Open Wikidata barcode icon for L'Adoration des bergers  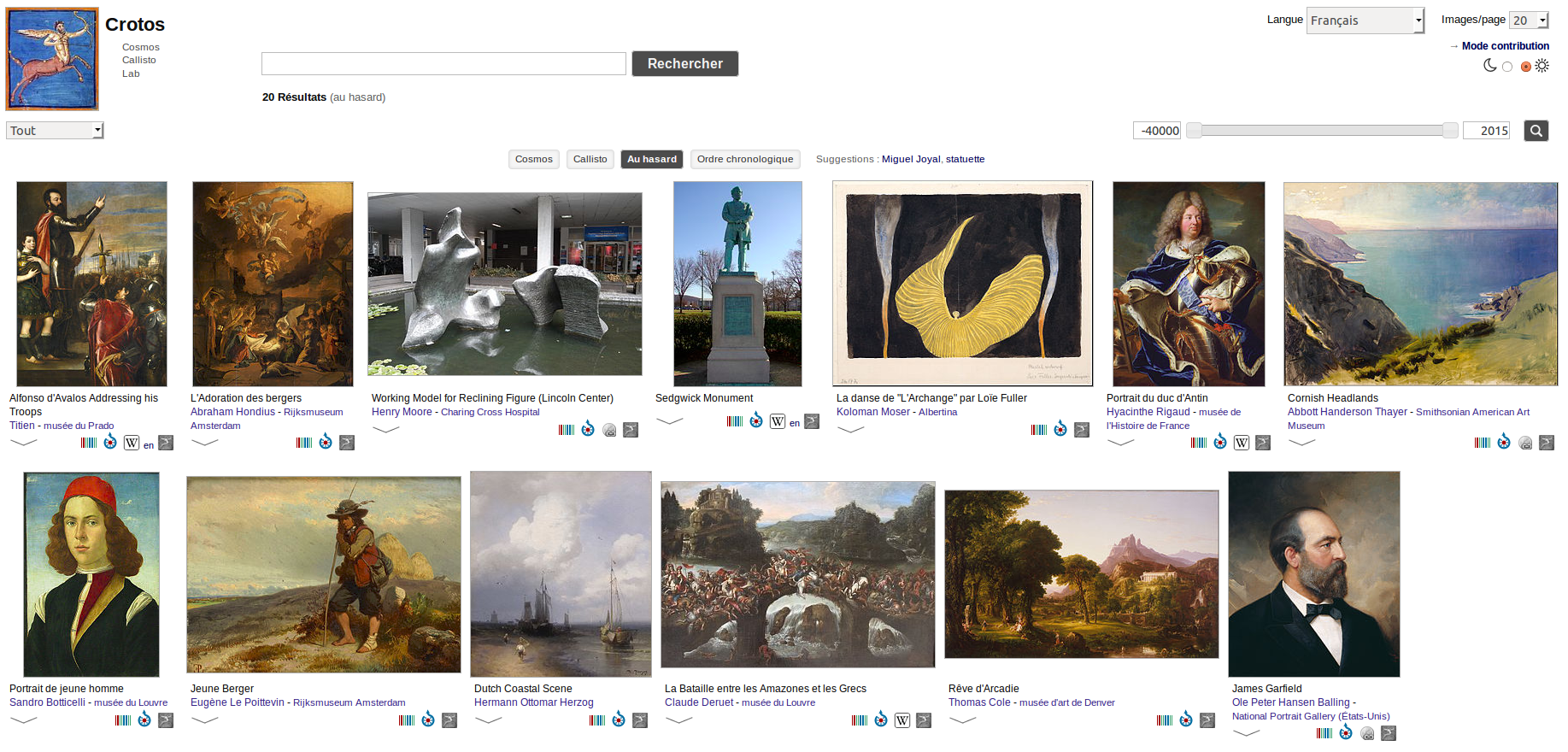pyautogui.click(x=304, y=443)
